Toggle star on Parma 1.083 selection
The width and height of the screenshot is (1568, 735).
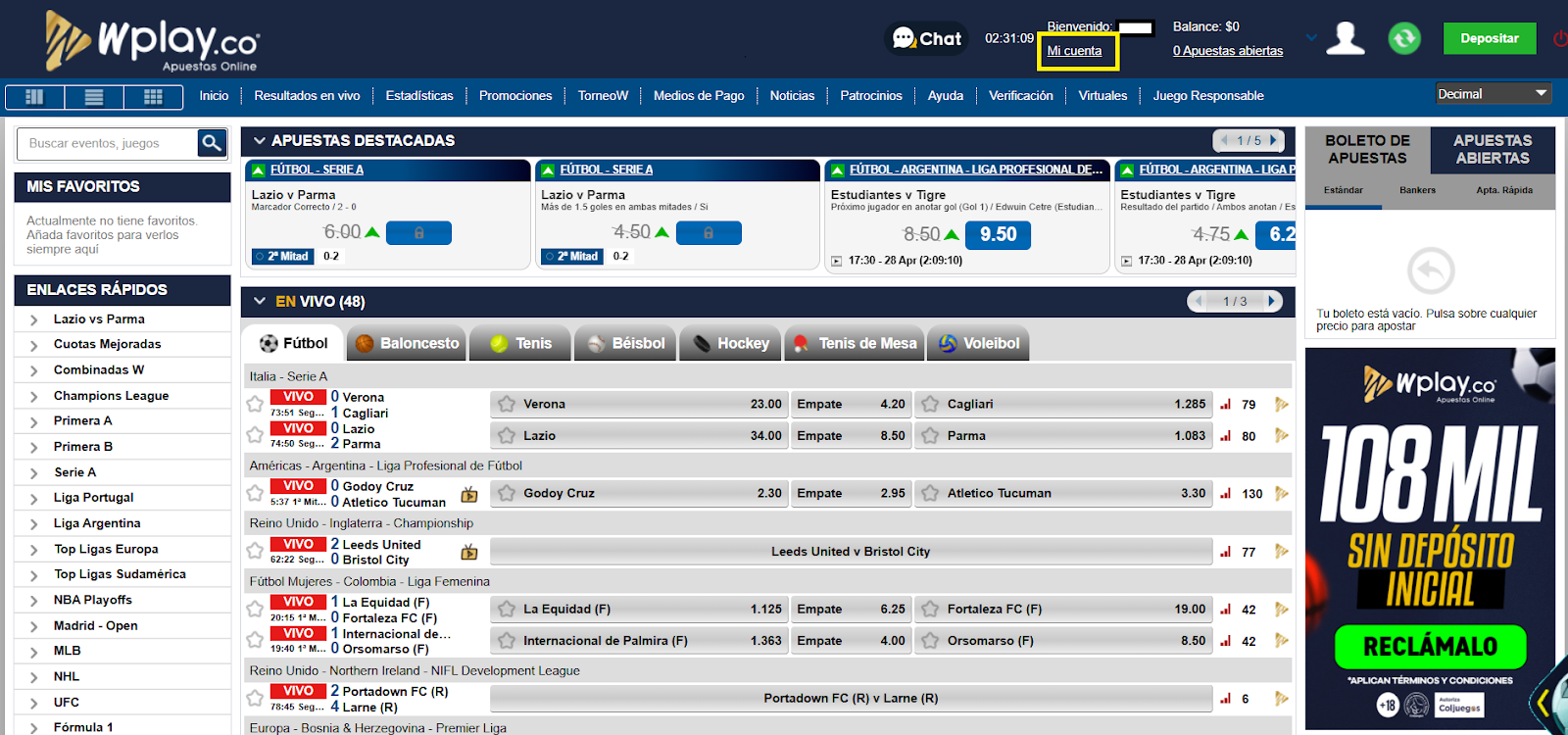tap(930, 436)
